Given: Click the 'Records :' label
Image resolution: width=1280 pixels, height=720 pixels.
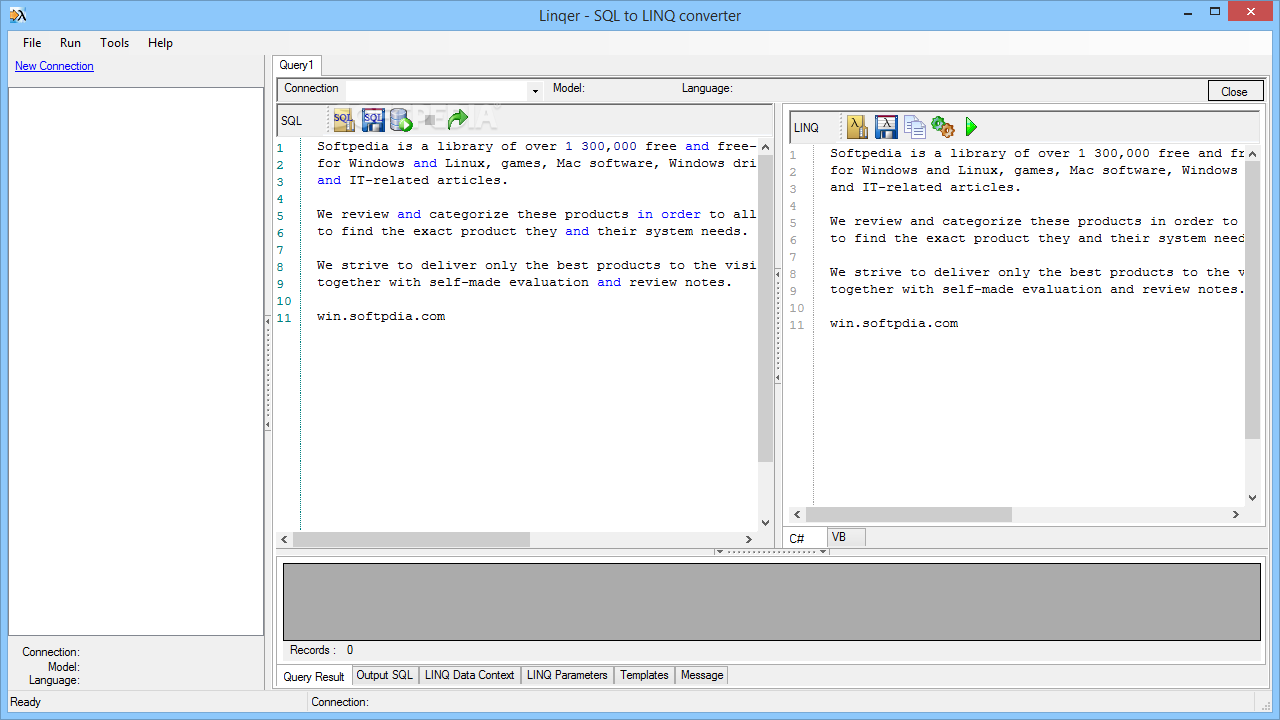Looking at the screenshot, I should point(313,650).
